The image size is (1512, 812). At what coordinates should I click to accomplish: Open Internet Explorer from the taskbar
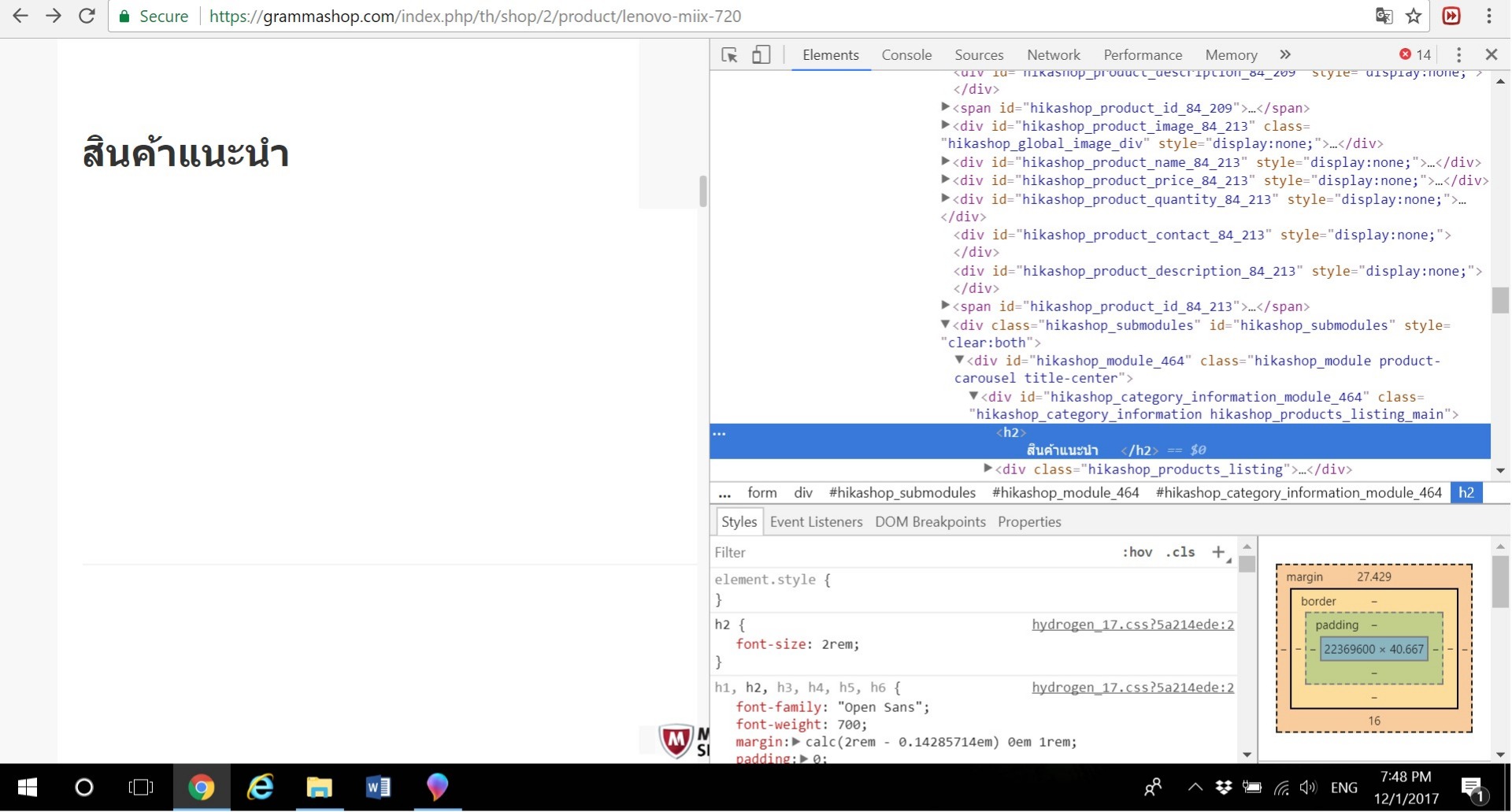click(x=260, y=787)
